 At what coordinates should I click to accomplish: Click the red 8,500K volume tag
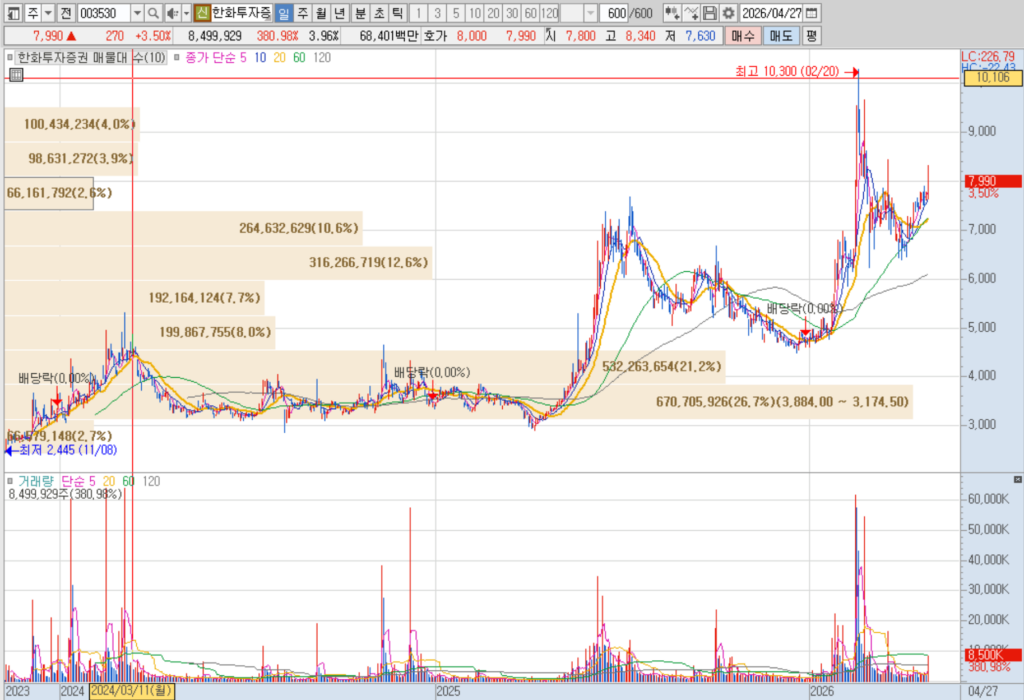[x=993, y=655]
